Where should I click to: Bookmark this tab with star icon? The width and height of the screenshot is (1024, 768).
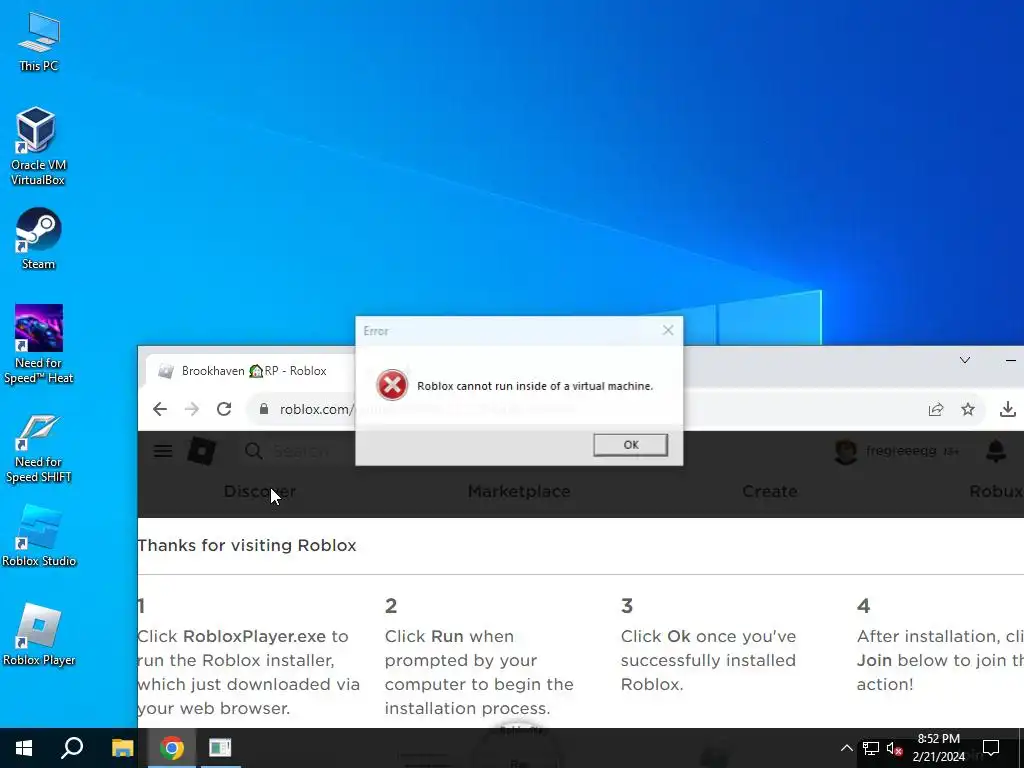(968, 409)
